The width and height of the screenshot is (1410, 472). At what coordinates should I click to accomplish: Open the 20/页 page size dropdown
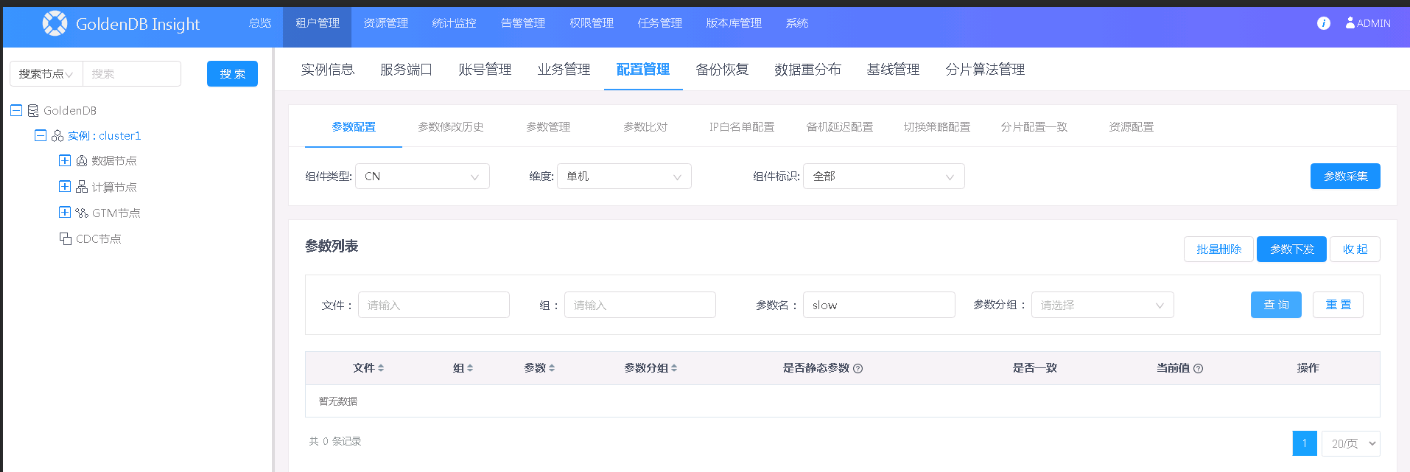point(1351,443)
